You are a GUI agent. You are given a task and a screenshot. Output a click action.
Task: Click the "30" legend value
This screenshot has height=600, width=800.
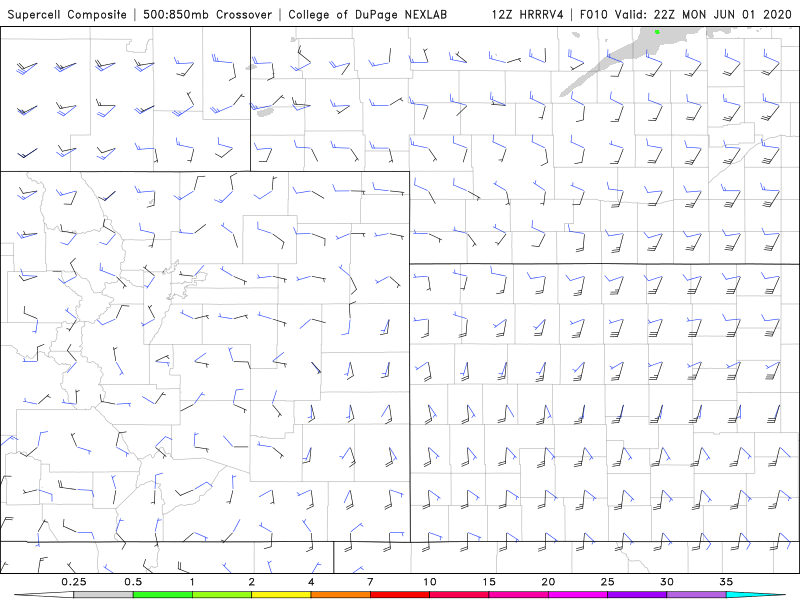tap(667, 582)
